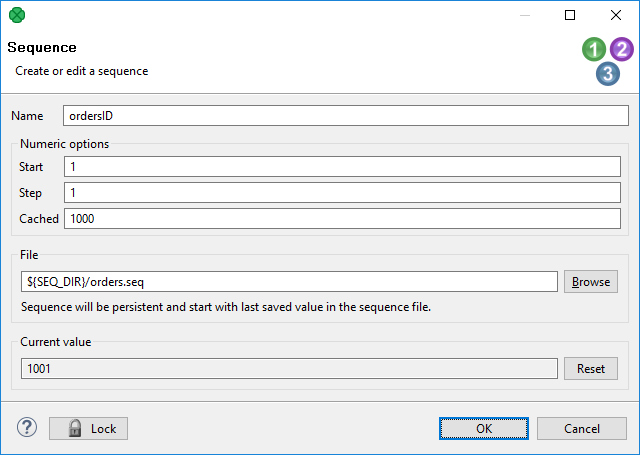The image size is (640, 455).
Task: Click the Current value field showing 1001
Action: [x=288, y=369]
